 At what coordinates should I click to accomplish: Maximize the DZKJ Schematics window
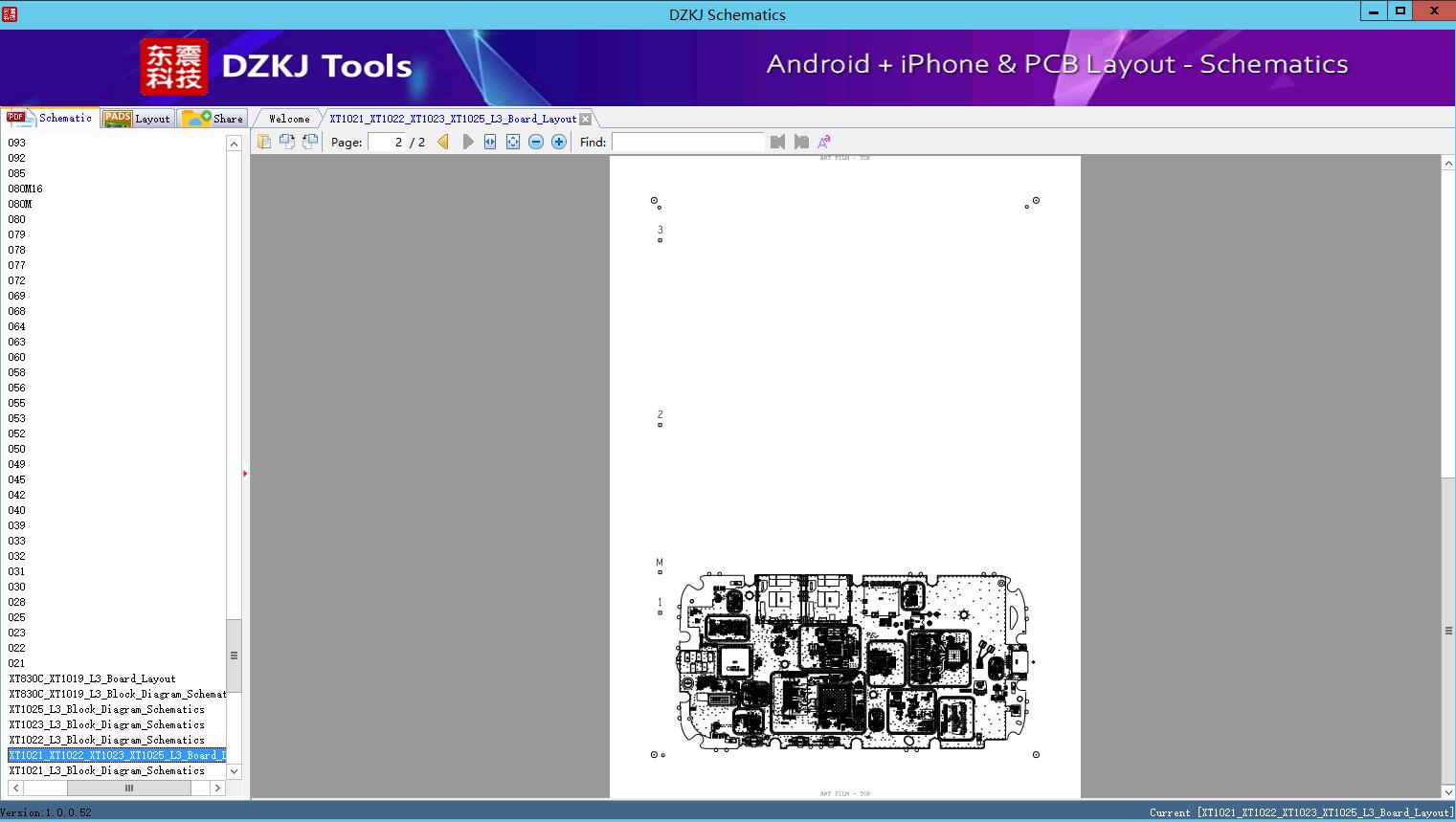point(1400,11)
